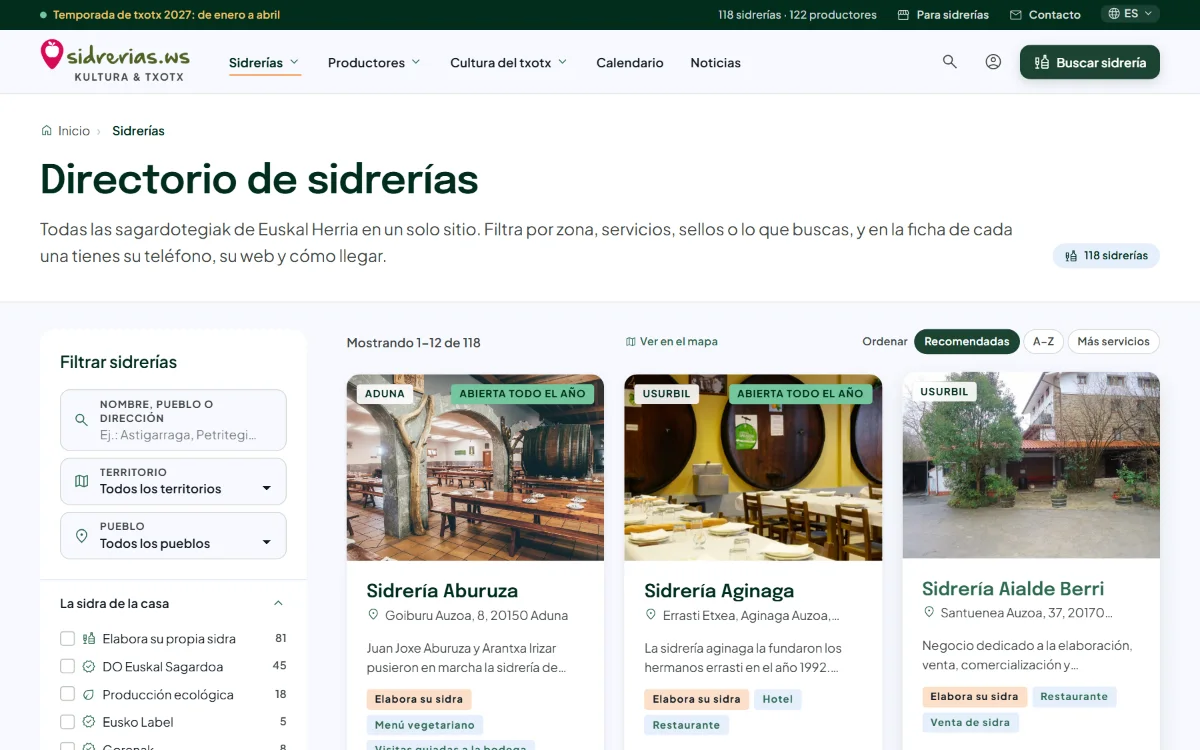Open Sidrería Aialde Berri photo
Viewport: 1200px width, 750px height.
click(1031, 465)
